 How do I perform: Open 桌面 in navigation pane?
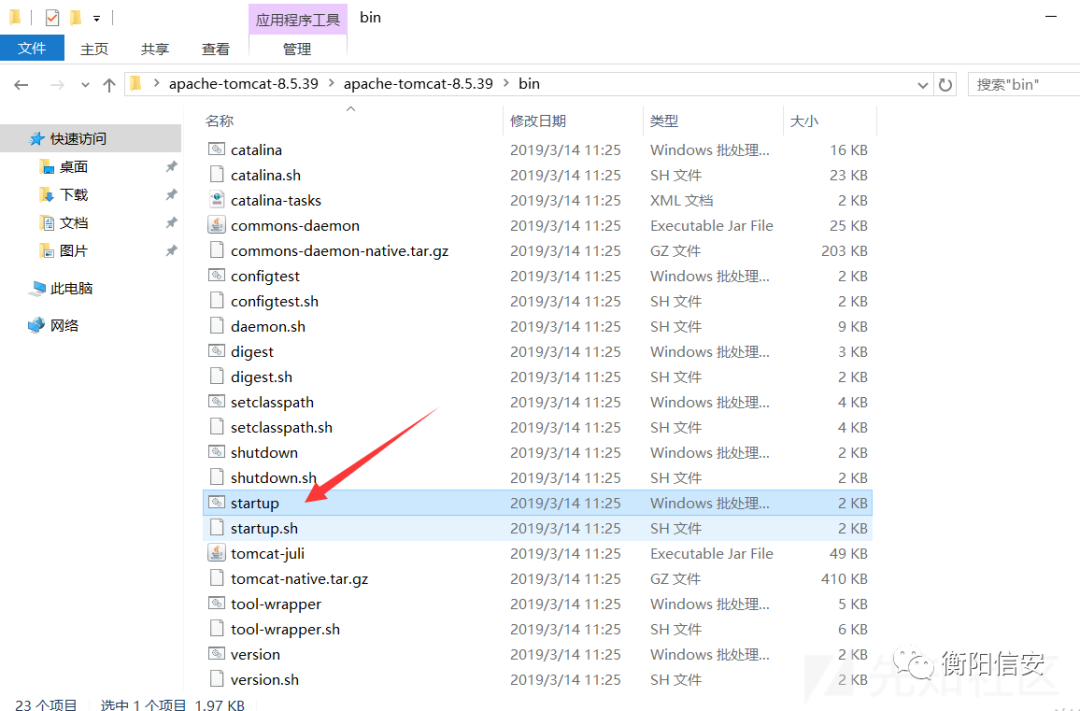(73, 167)
